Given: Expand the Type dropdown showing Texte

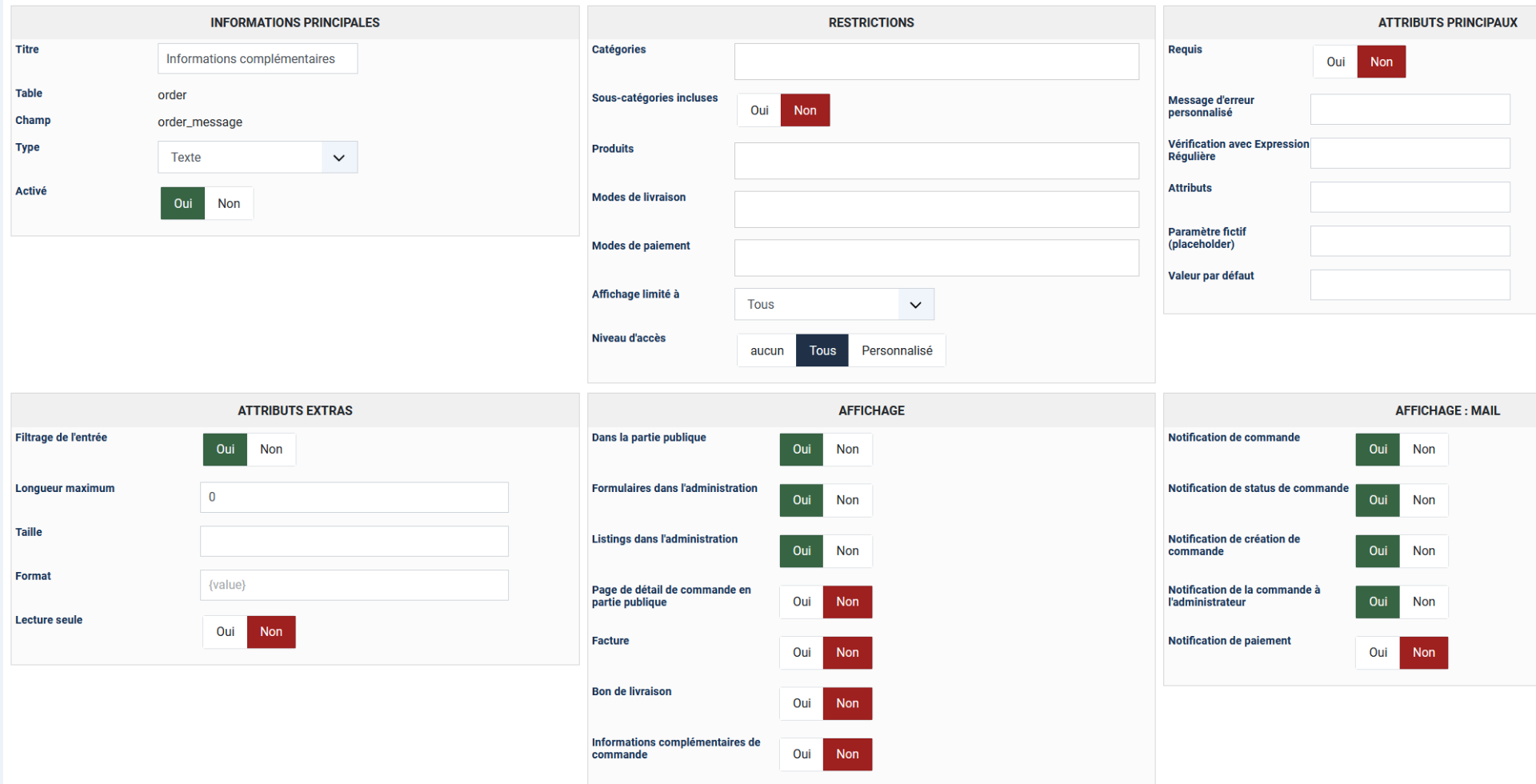Looking at the screenshot, I should click(x=257, y=158).
